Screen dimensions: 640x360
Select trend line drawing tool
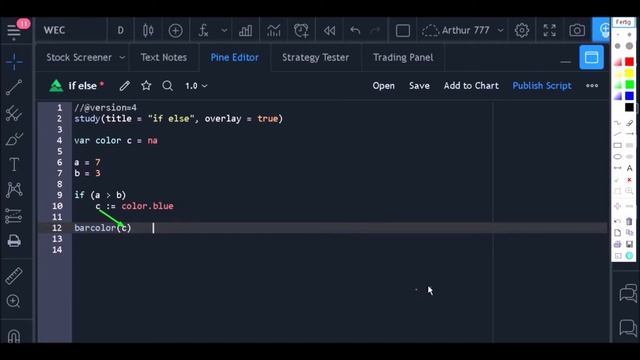coord(14,87)
